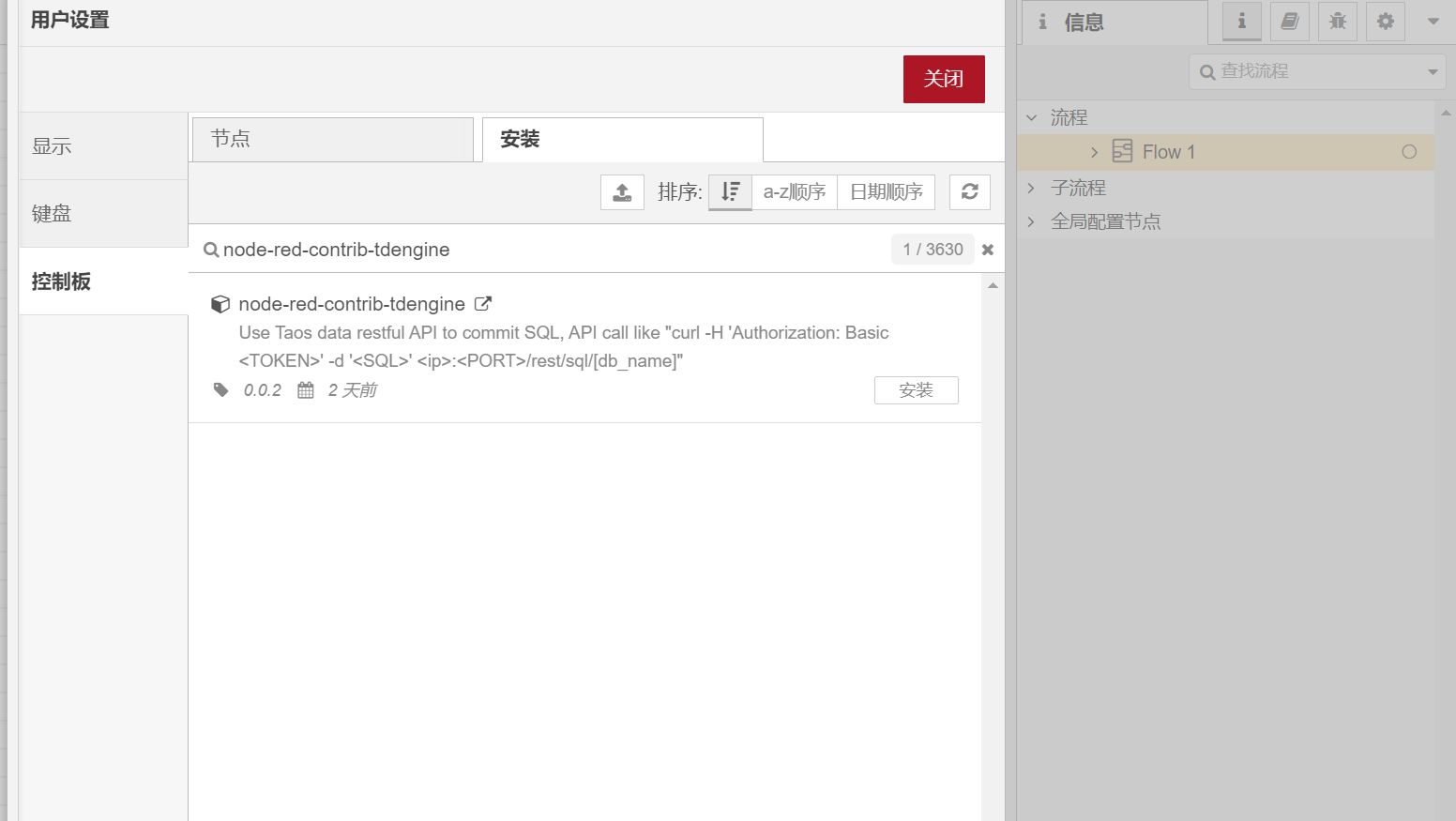Click the info sidebar icon

click(x=1240, y=22)
